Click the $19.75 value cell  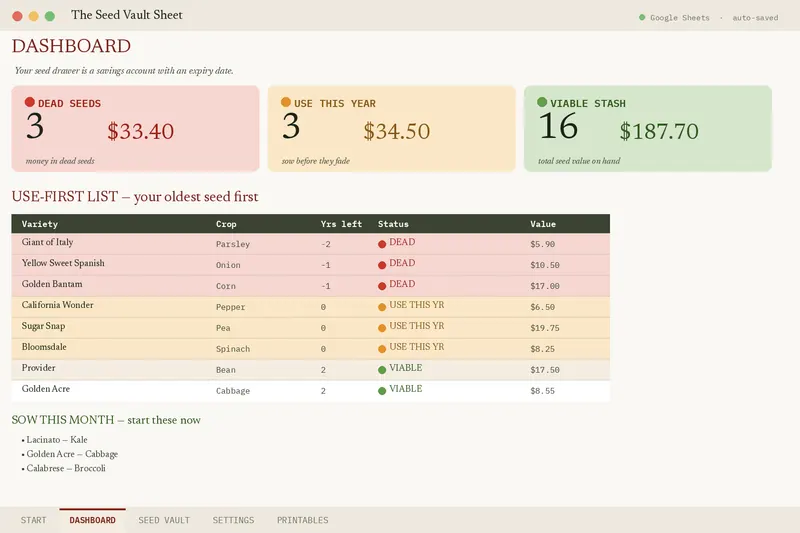tap(545, 328)
